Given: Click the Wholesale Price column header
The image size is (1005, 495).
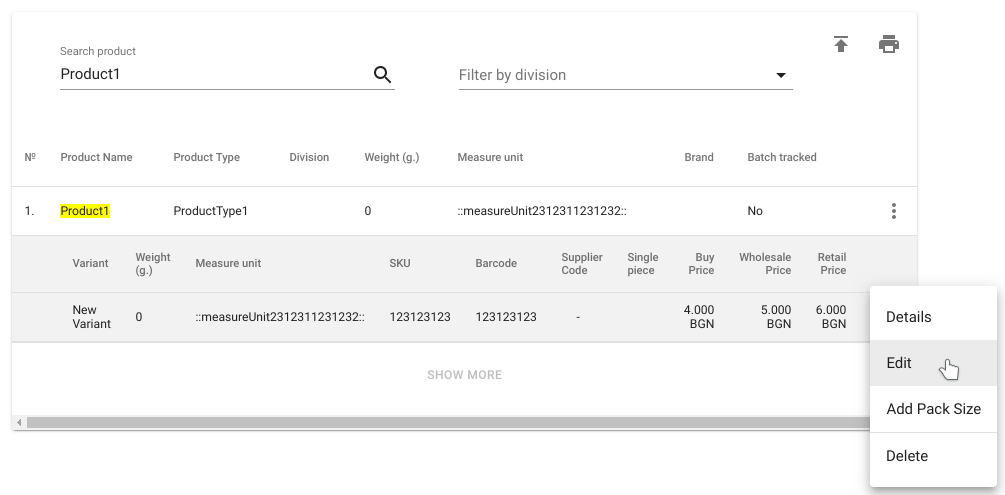Looking at the screenshot, I should coord(765,264).
